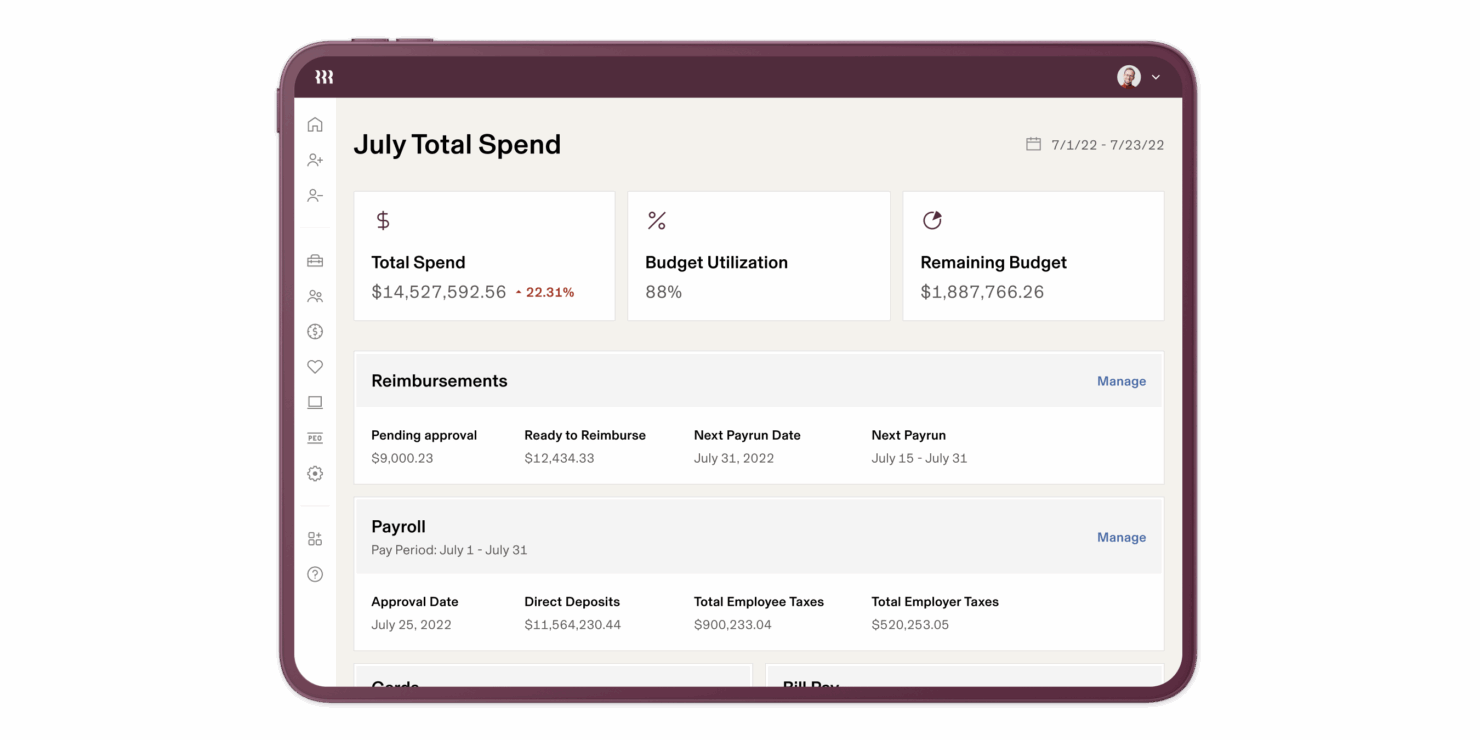Viewport: 1480px width, 740px height.
Task: Open the remove person sidebar icon
Action: coord(315,196)
